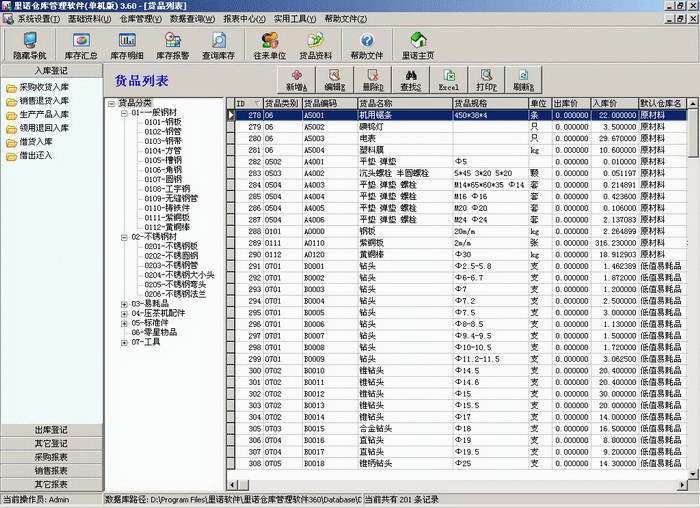Click the 隐藏导航 toolbar icon

(30, 46)
